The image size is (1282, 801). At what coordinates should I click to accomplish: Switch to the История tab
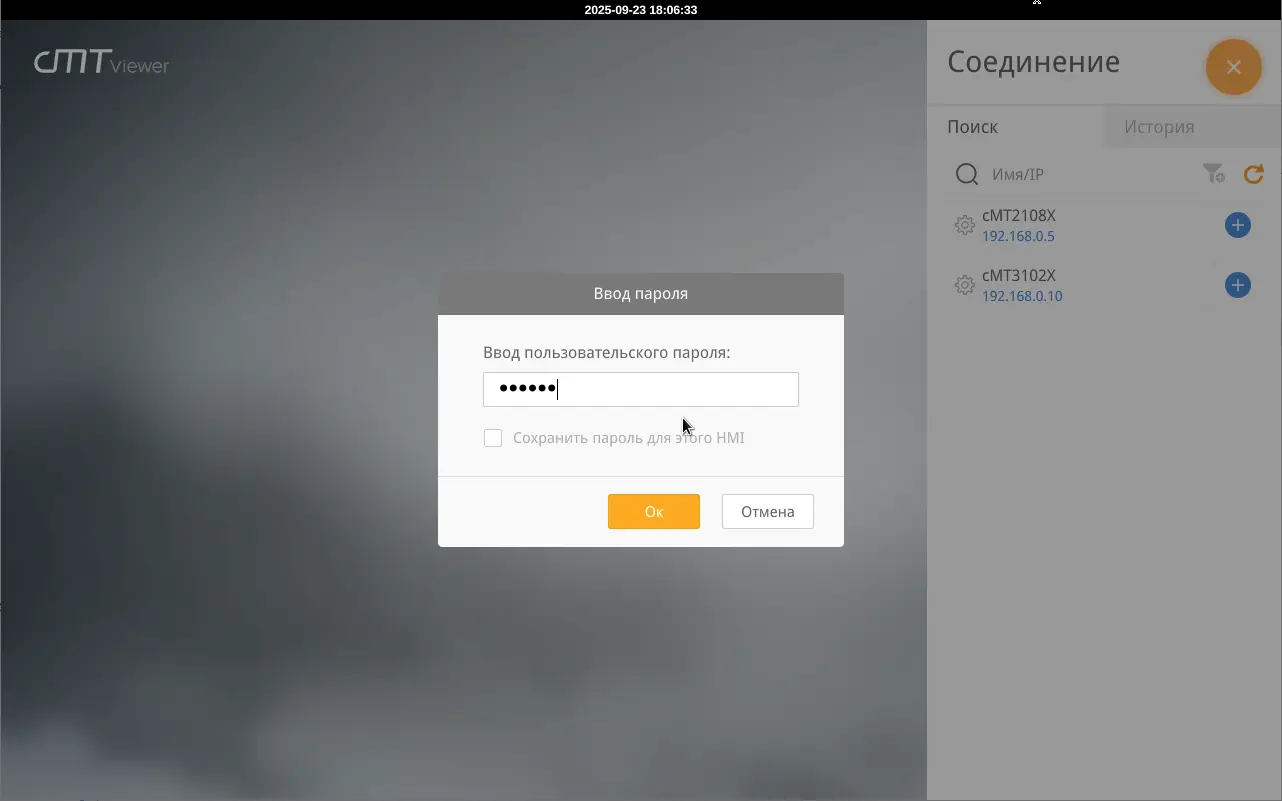[1158, 127]
